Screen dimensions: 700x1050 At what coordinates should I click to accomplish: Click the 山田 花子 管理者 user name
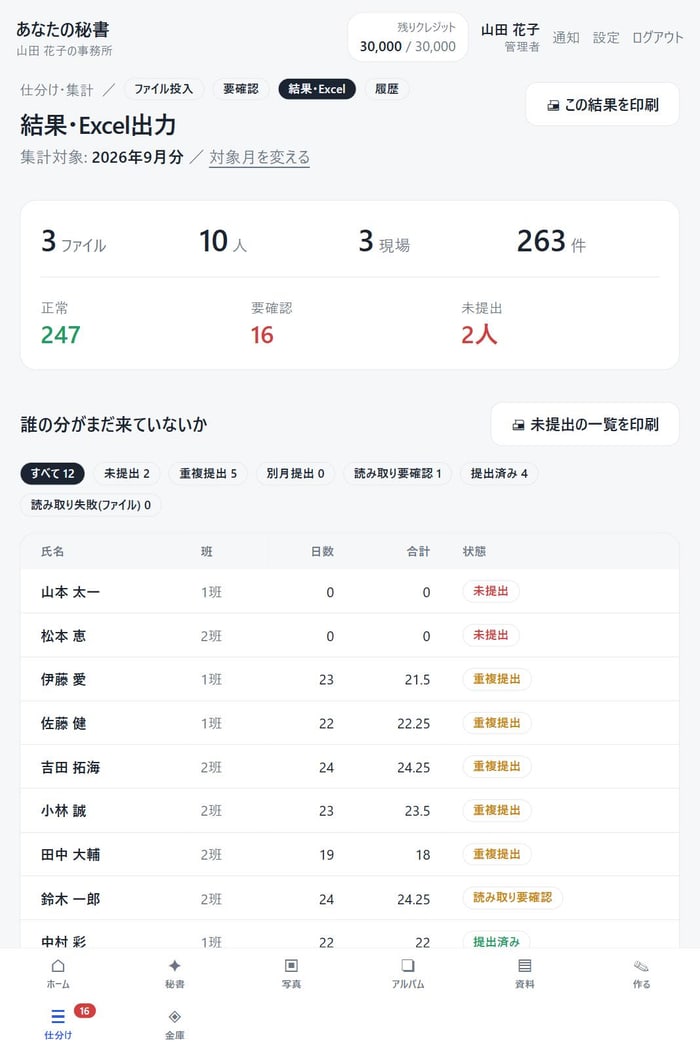pos(510,38)
